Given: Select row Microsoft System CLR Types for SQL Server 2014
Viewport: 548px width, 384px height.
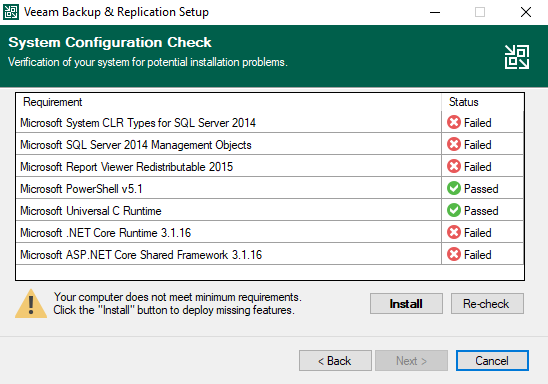Looking at the screenshot, I should click(269, 123).
